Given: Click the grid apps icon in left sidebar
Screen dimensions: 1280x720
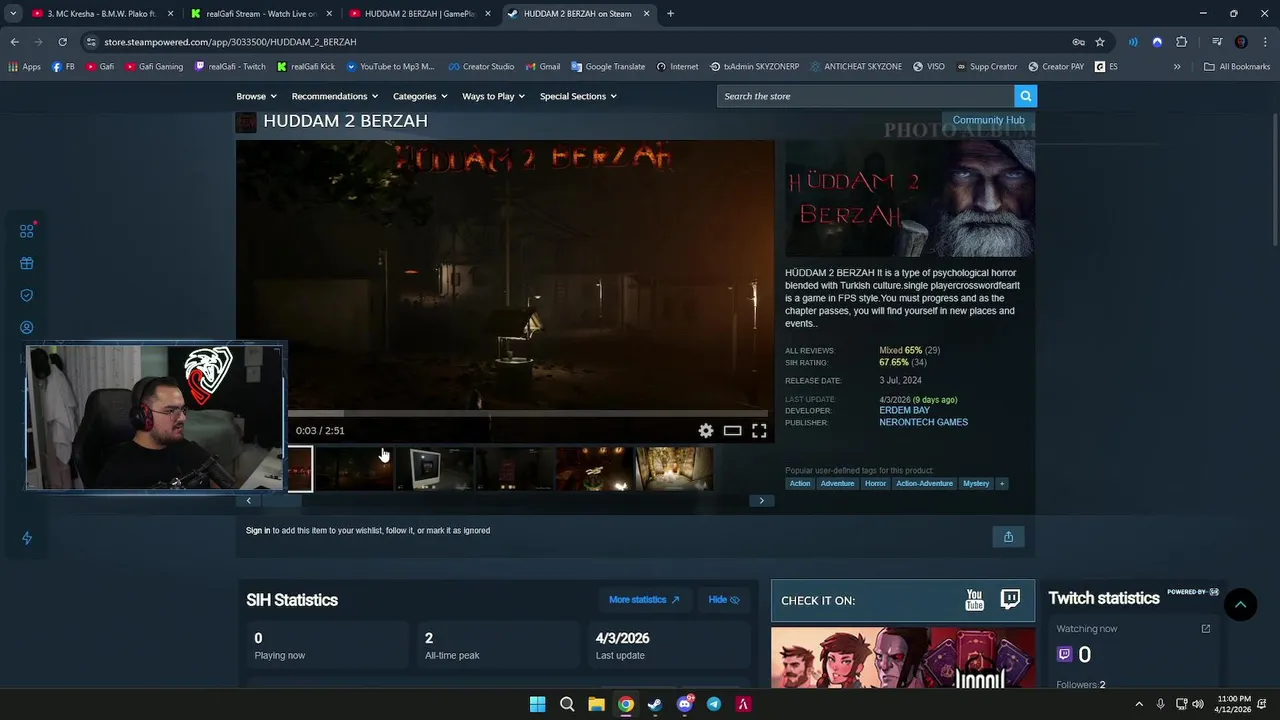Looking at the screenshot, I should [27, 231].
